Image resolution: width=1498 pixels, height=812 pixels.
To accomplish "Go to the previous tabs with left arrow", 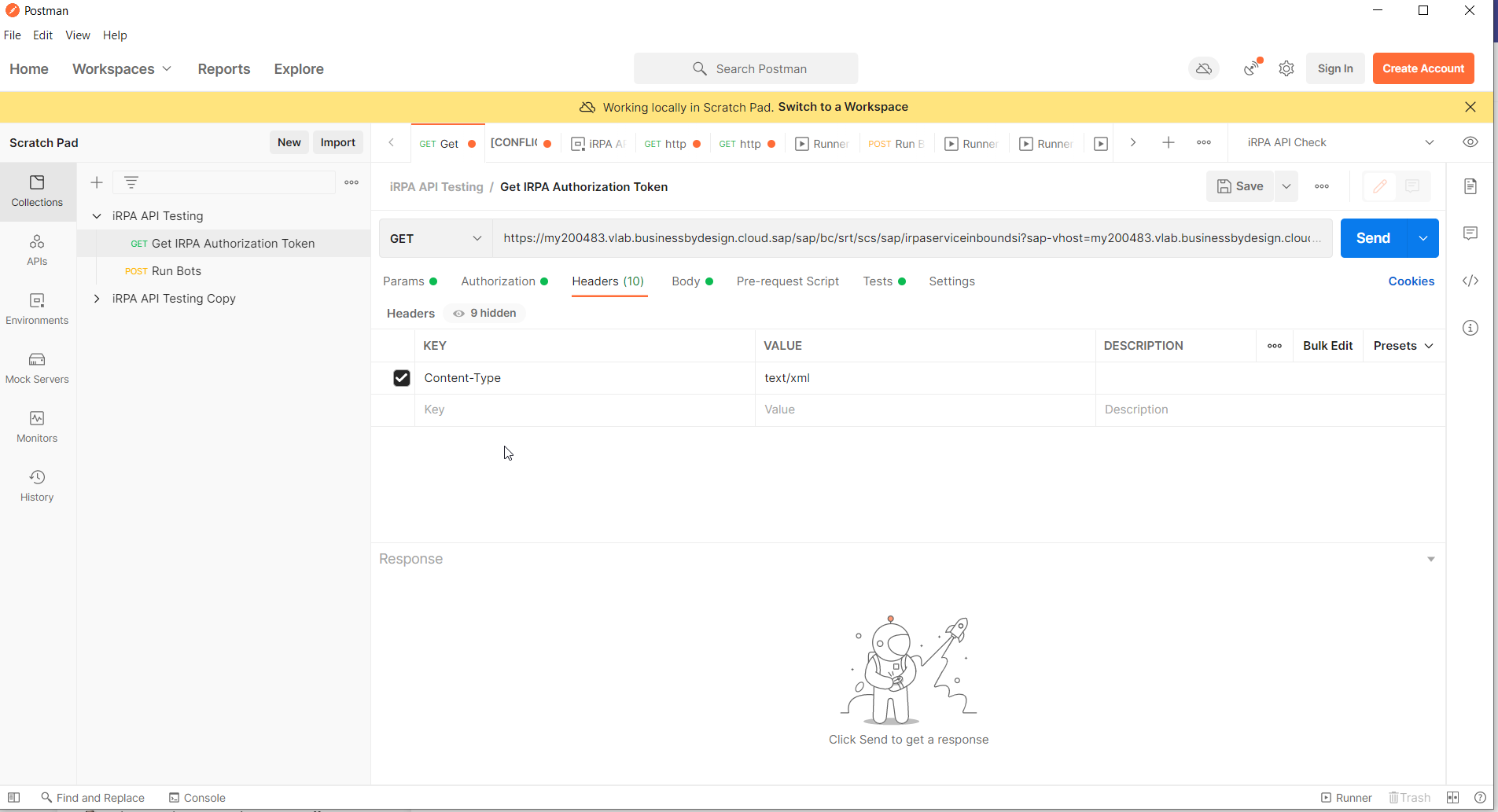I will coord(391,142).
